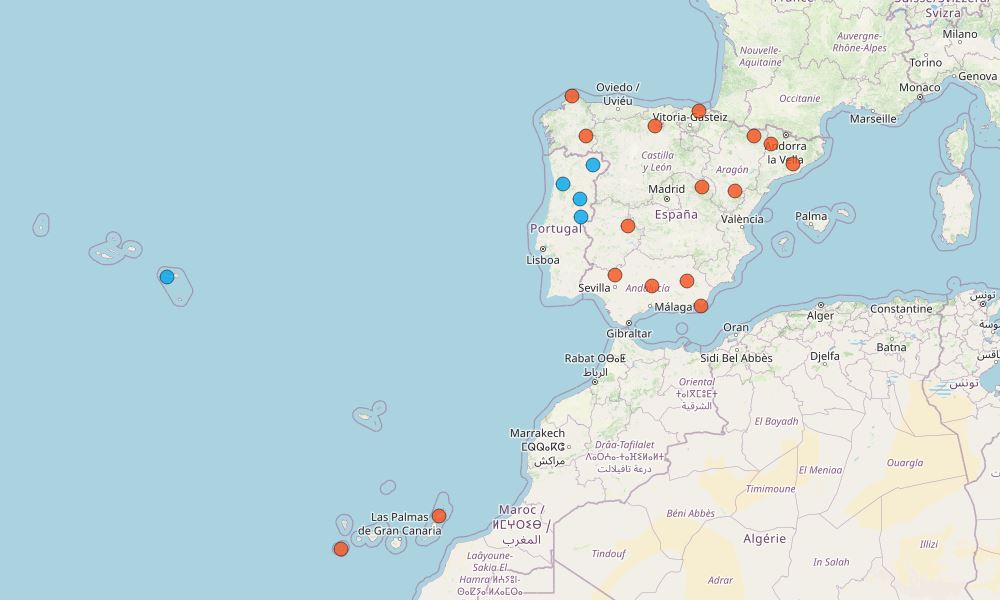Click the orange marker on the westernmost Canary island
The height and width of the screenshot is (600, 1000).
pos(341,549)
